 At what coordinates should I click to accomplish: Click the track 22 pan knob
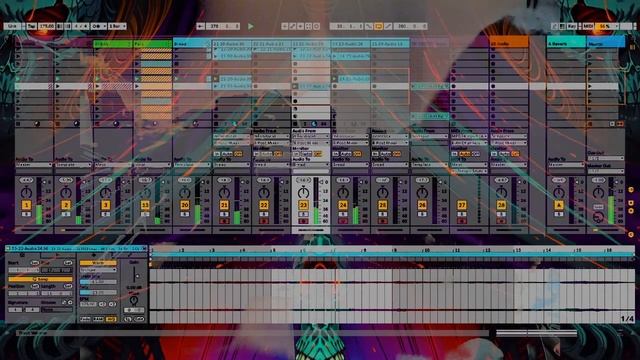pyautogui.click(x=264, y=192)
